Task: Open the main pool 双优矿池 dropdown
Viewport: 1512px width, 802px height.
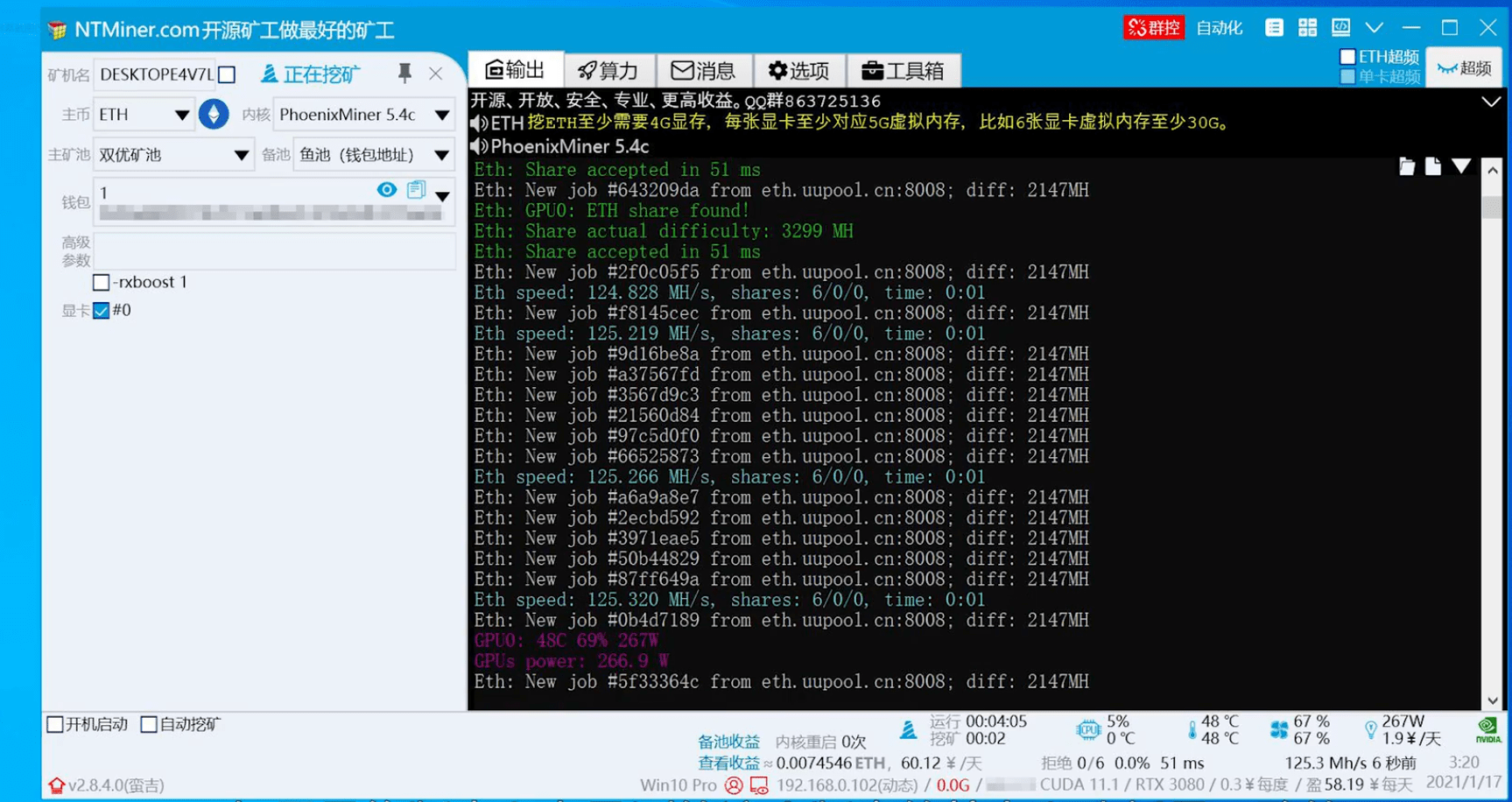Action: 173,155
